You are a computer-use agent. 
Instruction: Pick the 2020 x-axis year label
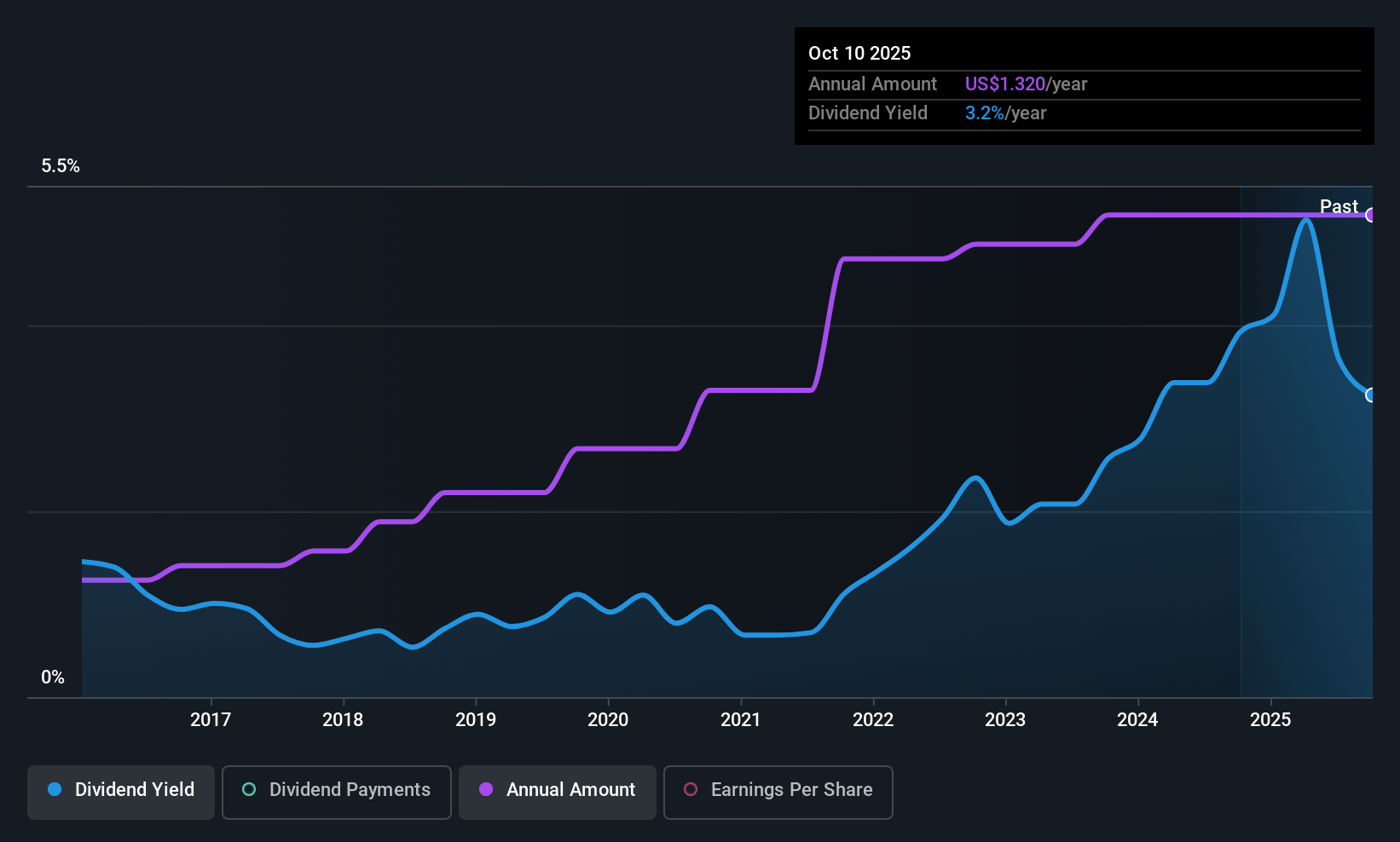tap(608, 720)
